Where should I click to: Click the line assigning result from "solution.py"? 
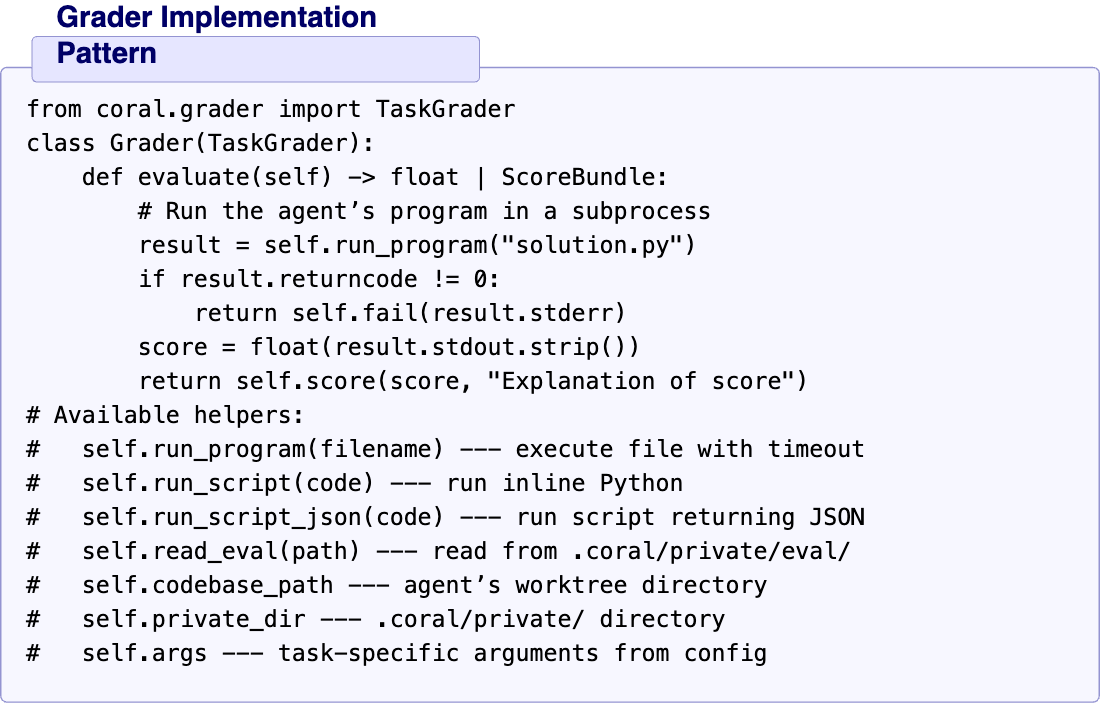(417, 245)
